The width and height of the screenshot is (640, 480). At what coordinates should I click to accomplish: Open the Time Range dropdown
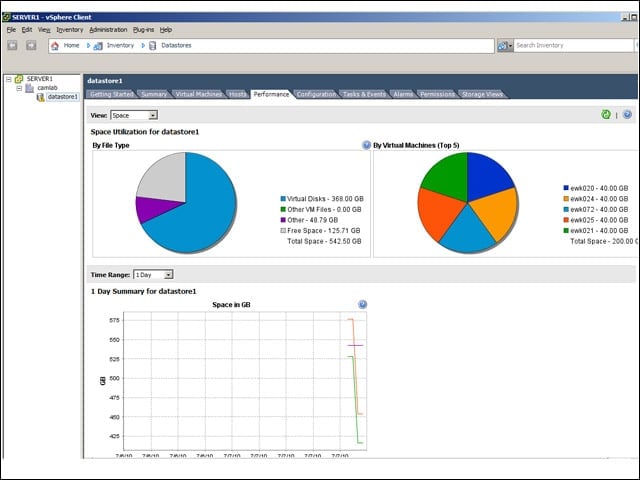click(x=168, y=275)
